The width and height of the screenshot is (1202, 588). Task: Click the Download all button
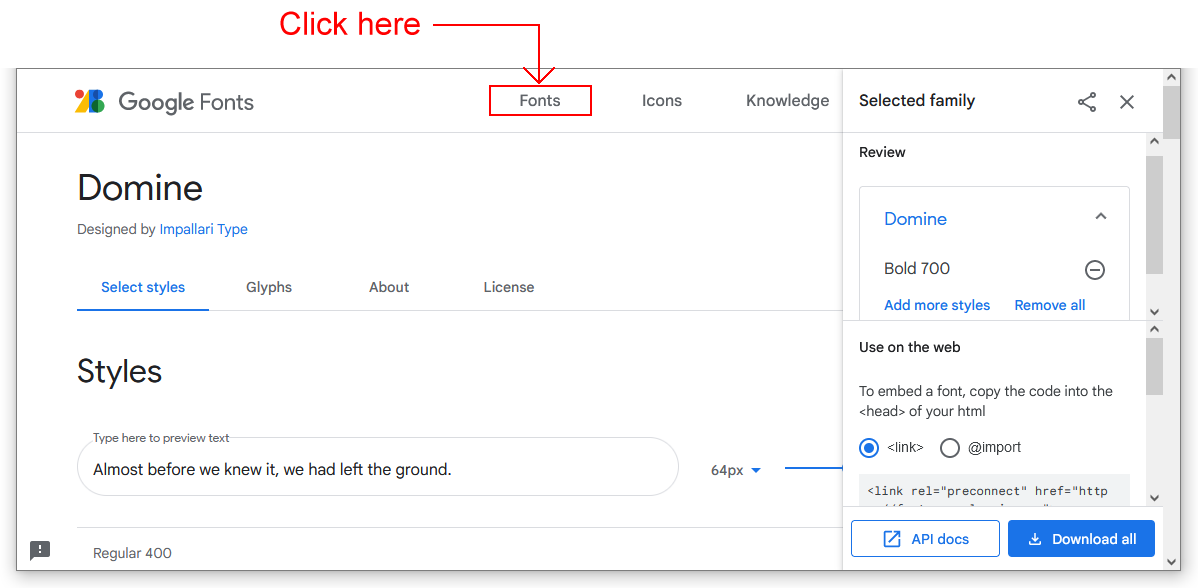1081,539
